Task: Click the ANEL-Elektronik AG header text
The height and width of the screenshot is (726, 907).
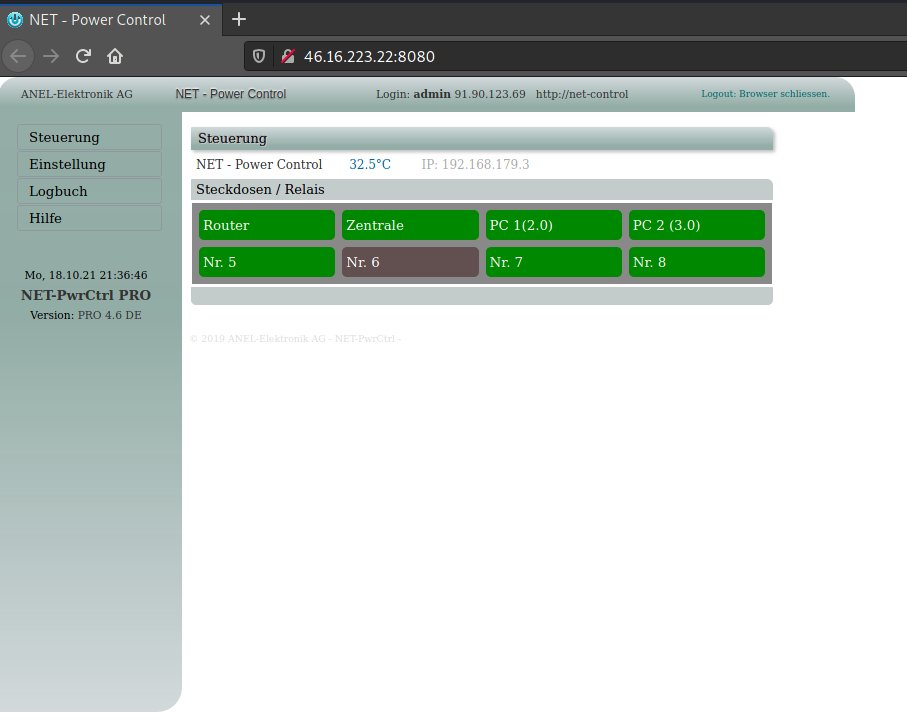Action: pyautogui.click(x=77, y=94)
